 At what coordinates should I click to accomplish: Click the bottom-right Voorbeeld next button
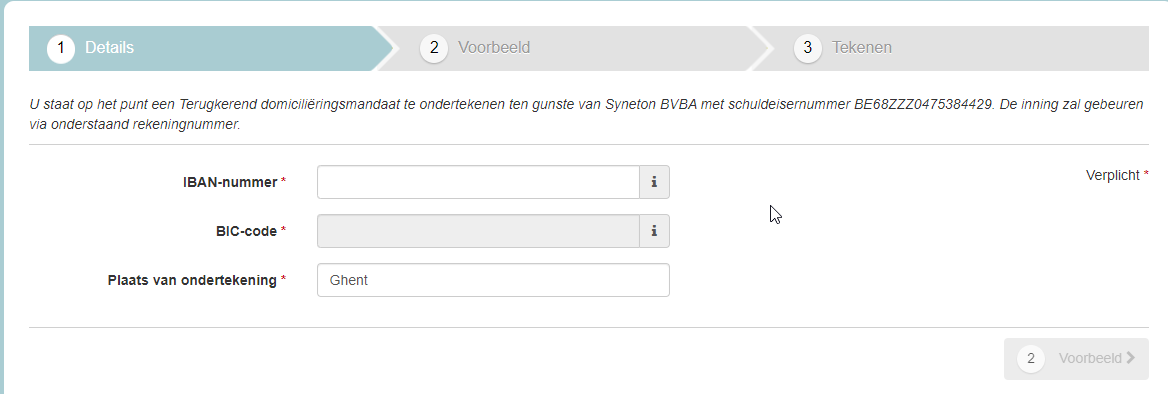1076,359
